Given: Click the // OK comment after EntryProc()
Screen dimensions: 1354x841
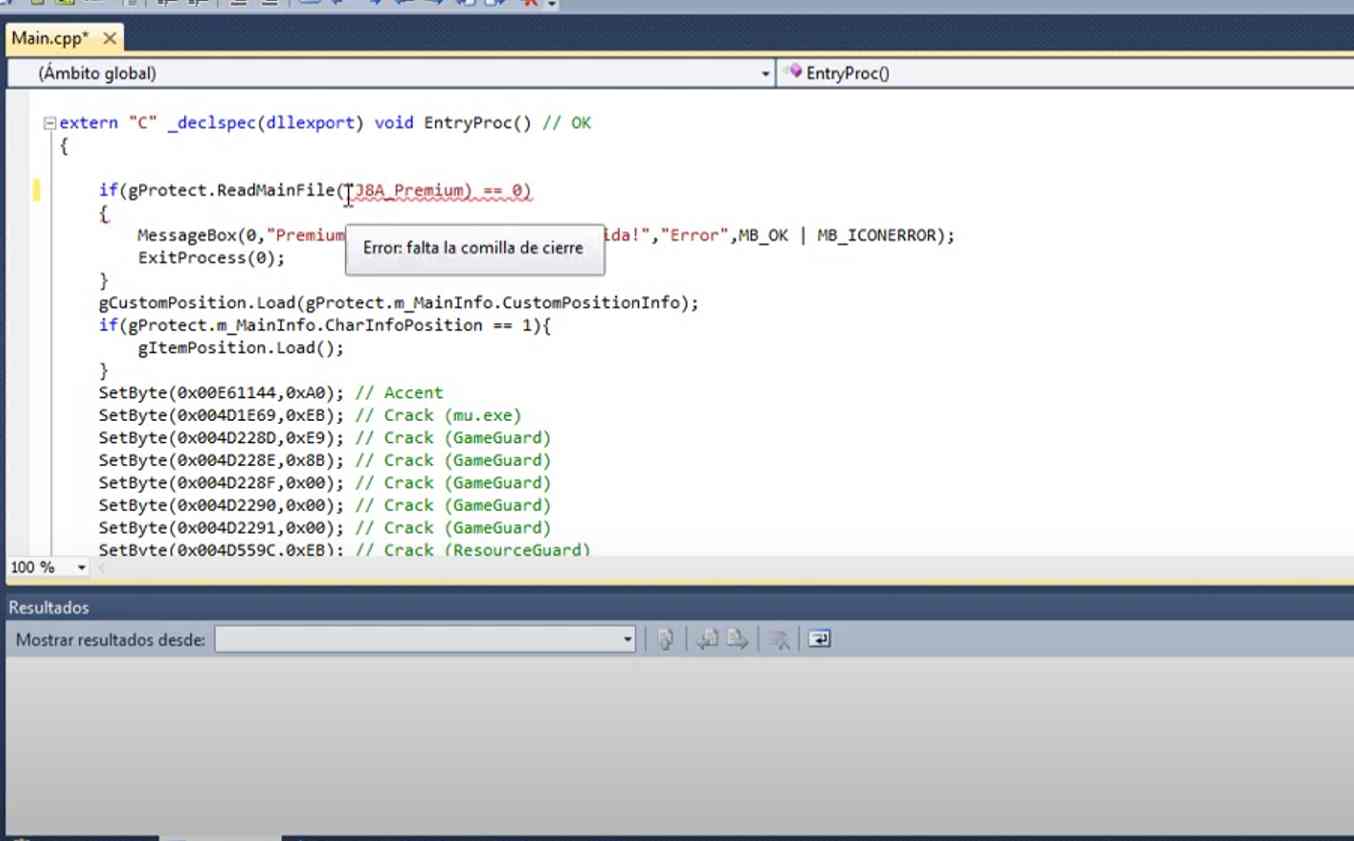Looking at the screenshot, I should pyautogui.click(x=567, y=123).
